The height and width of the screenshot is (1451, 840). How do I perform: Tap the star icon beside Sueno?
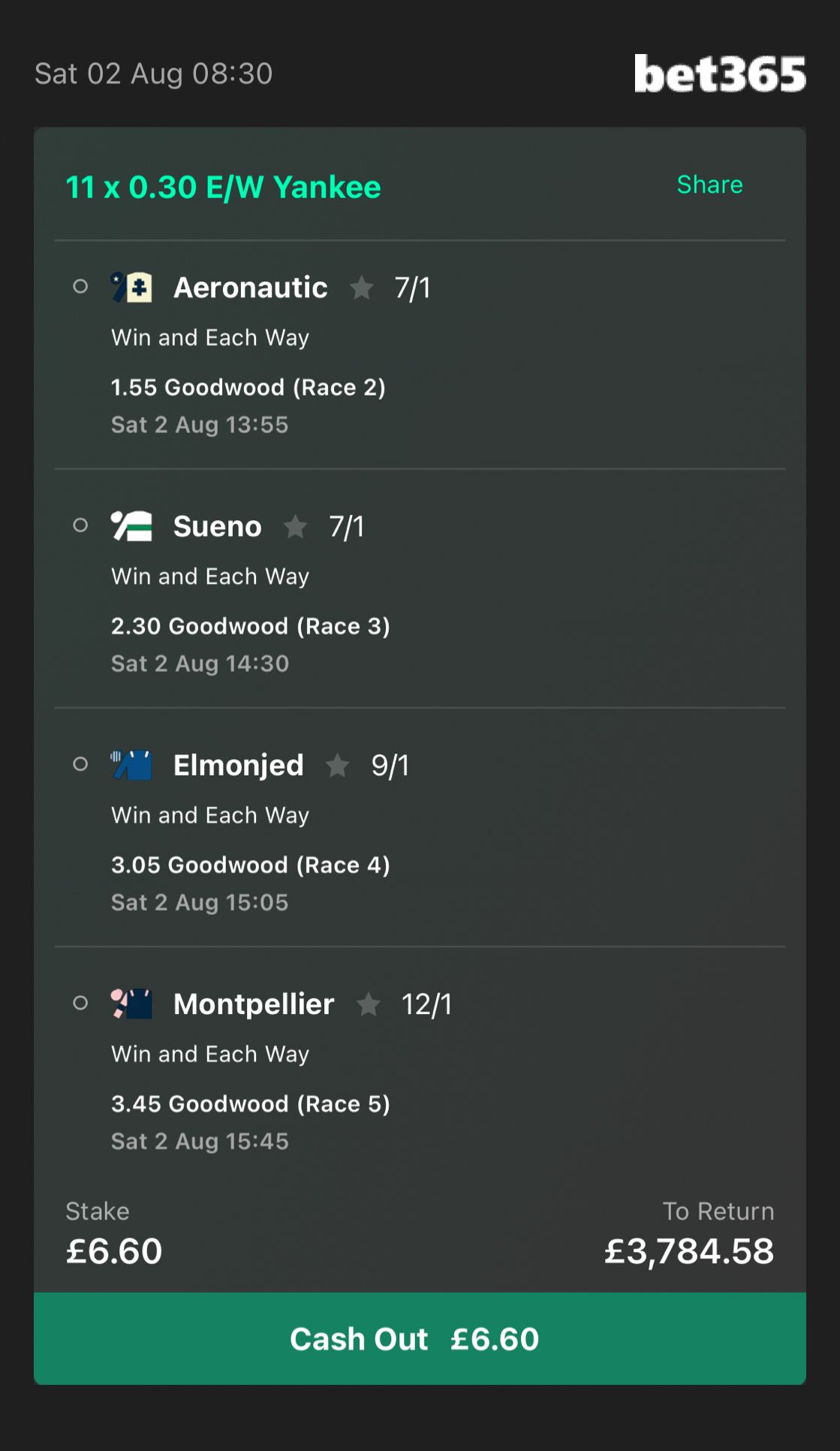[x=296, y=526]
